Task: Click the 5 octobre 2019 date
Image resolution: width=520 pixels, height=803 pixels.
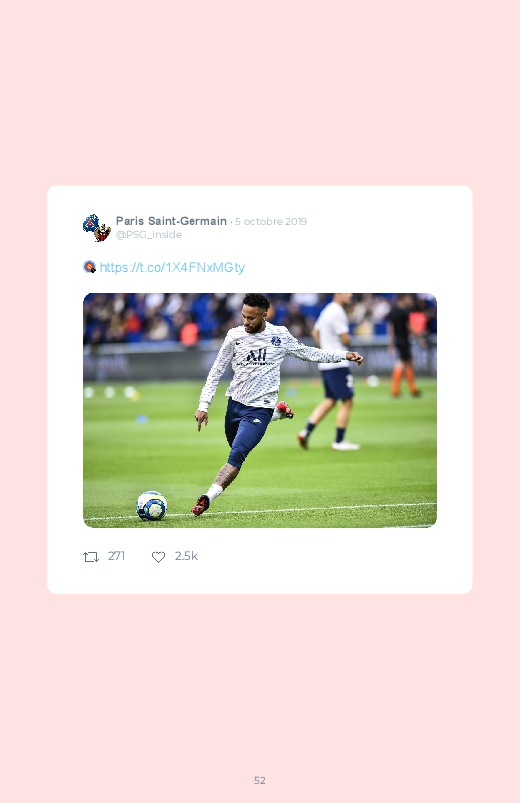Action: pyautogui.click(x=271, y=222)
